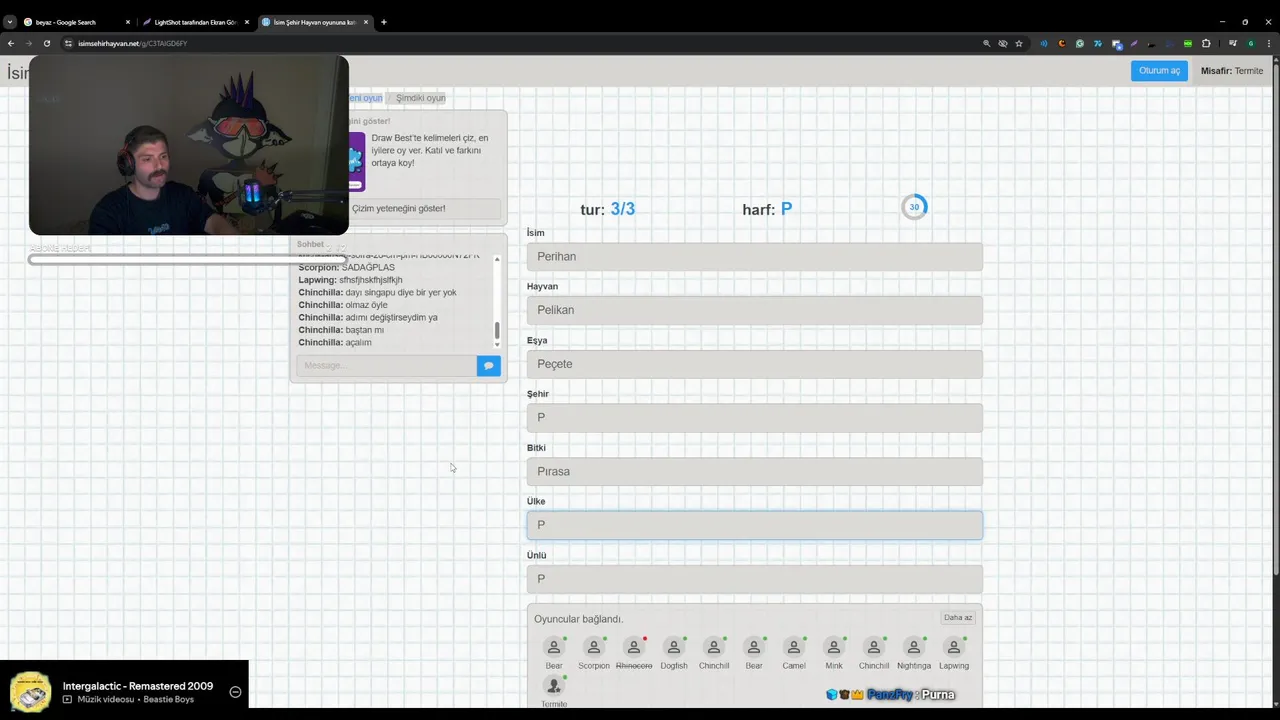
Task: Click the green NOX extension icon
Action: pyautogui.click(x=1188, y=44)
